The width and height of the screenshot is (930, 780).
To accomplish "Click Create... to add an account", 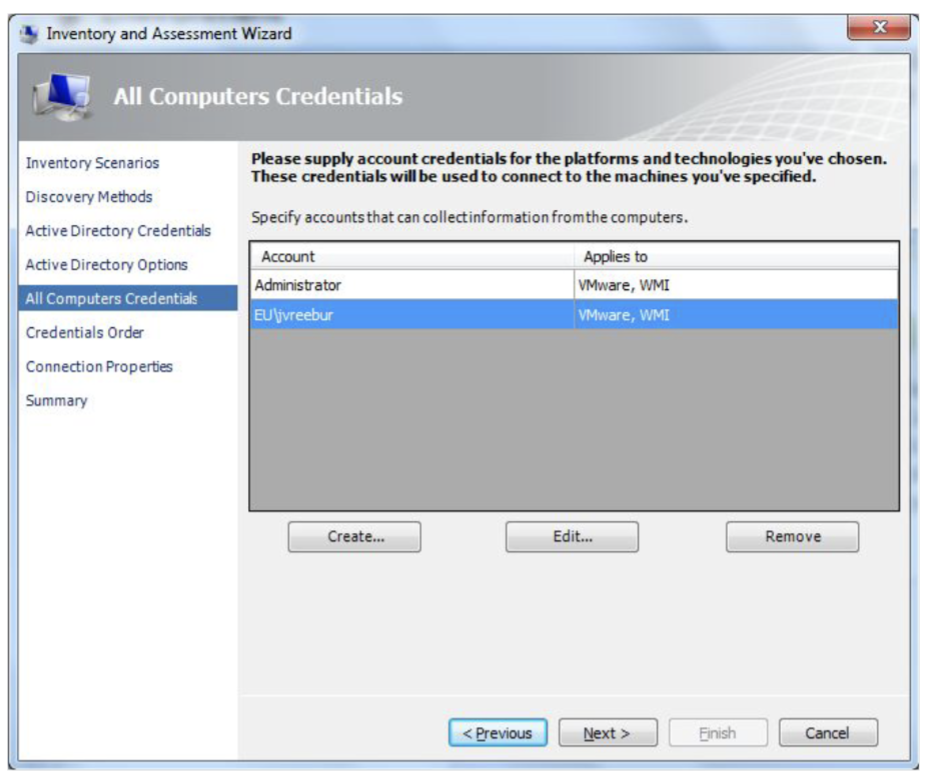I will click(x=355, y=537).
